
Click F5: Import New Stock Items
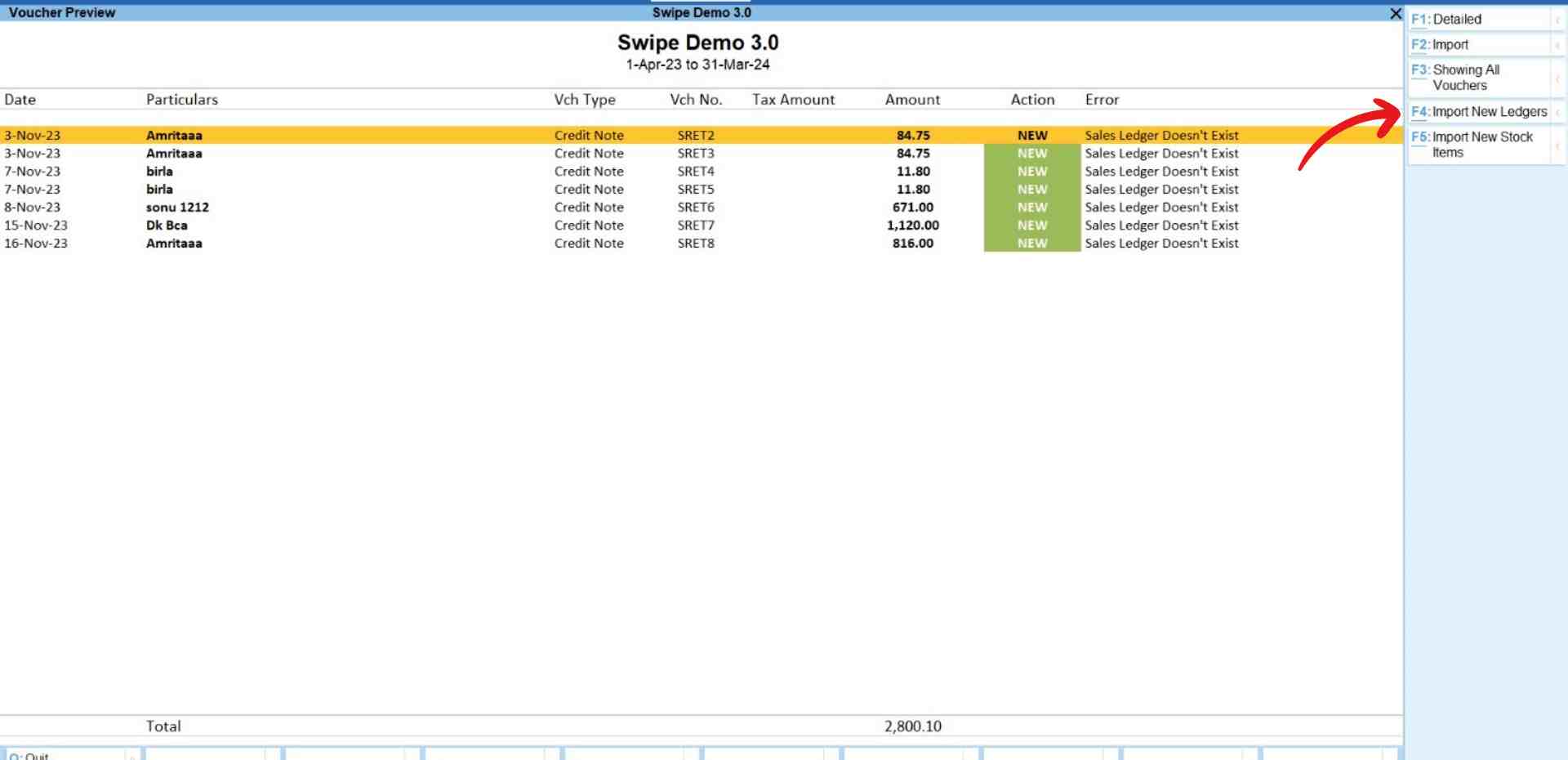[1479, 145]
